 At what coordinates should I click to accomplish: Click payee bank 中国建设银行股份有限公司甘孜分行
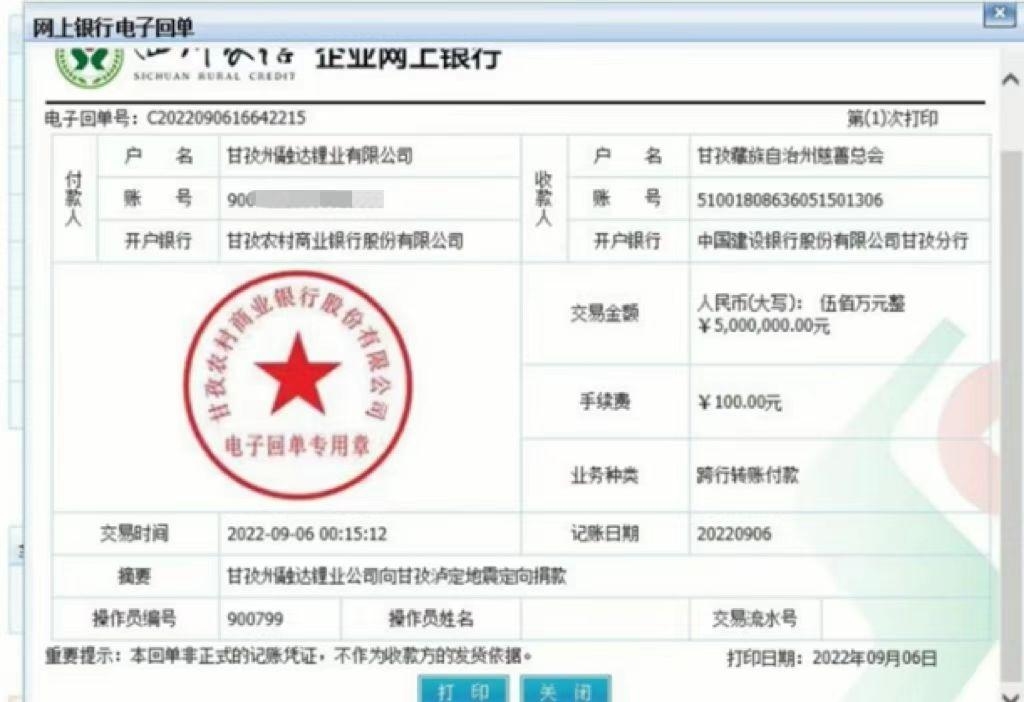point(832,241)
